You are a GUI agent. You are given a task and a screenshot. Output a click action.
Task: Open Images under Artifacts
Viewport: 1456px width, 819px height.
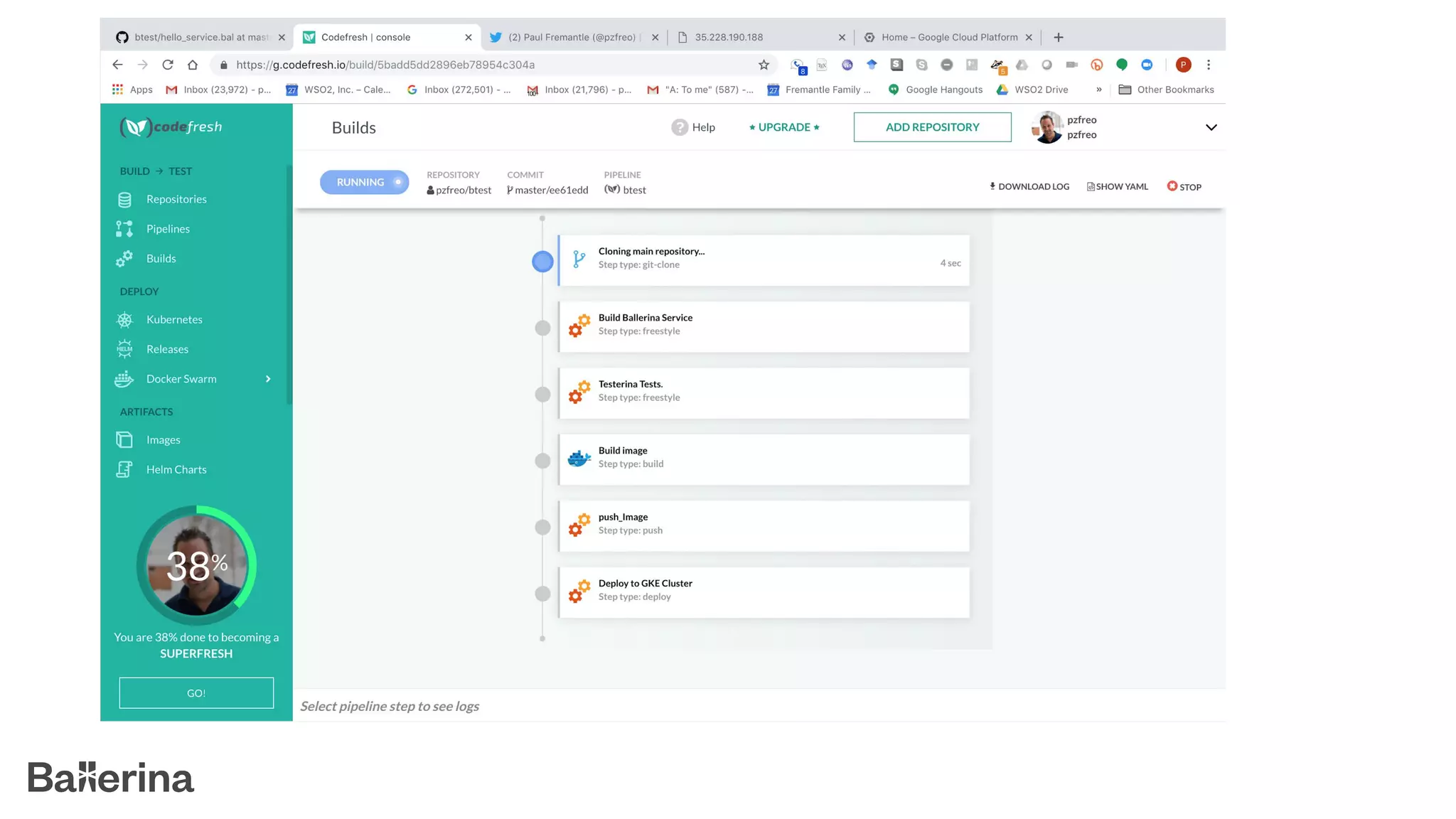point(163,440)
